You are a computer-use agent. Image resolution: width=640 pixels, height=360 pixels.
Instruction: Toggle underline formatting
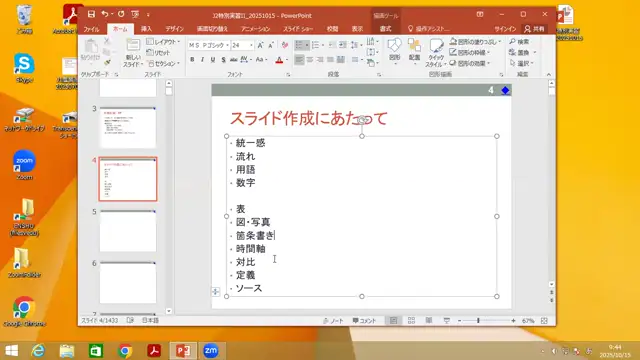pos(213,60)
